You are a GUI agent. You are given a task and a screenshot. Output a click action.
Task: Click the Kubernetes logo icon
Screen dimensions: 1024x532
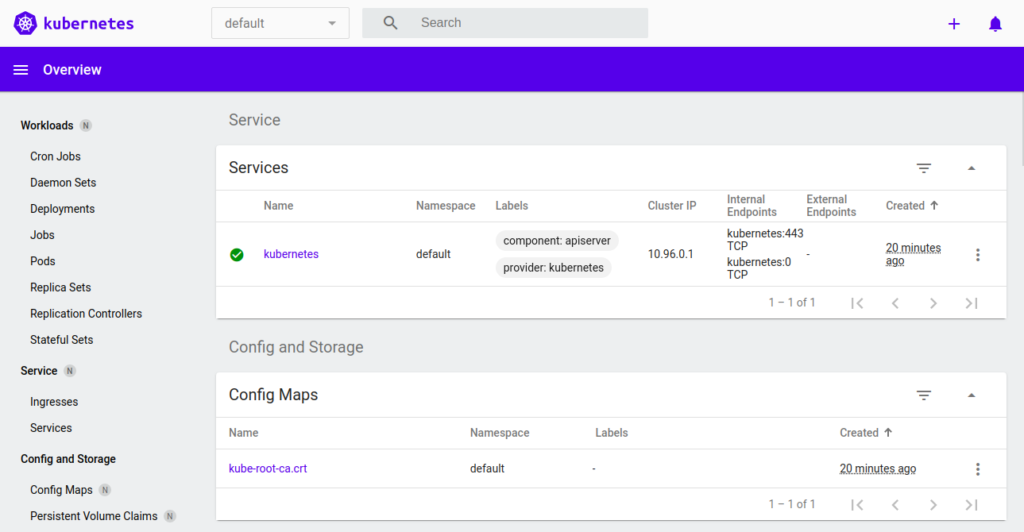coord(25,23)
